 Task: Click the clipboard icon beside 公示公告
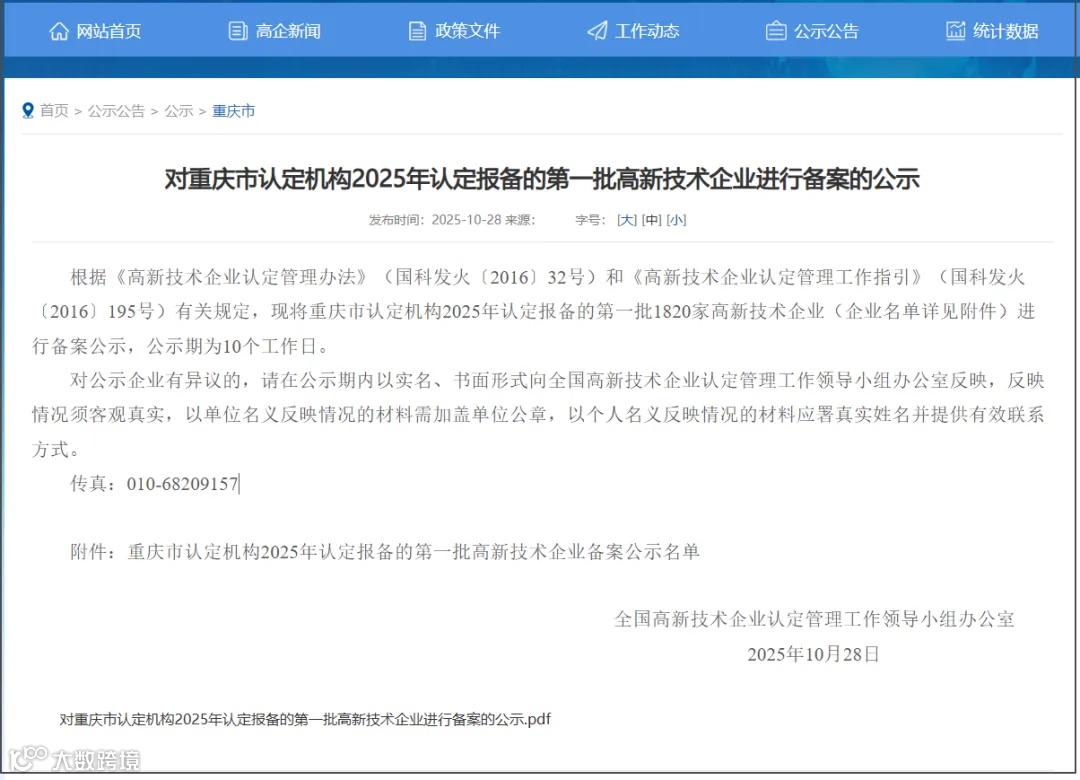(x=775, y=30)
